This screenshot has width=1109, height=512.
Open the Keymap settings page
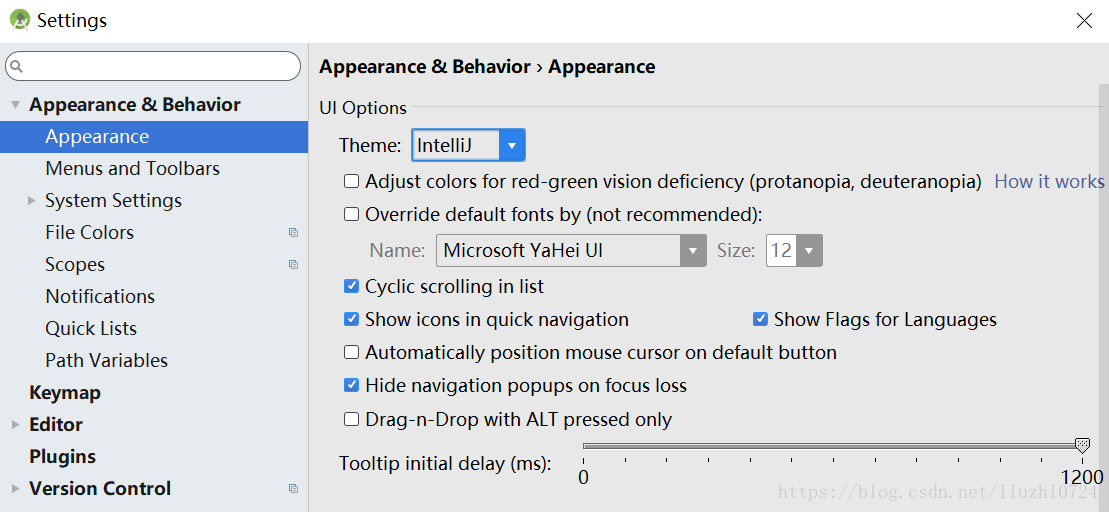point(65,392)
